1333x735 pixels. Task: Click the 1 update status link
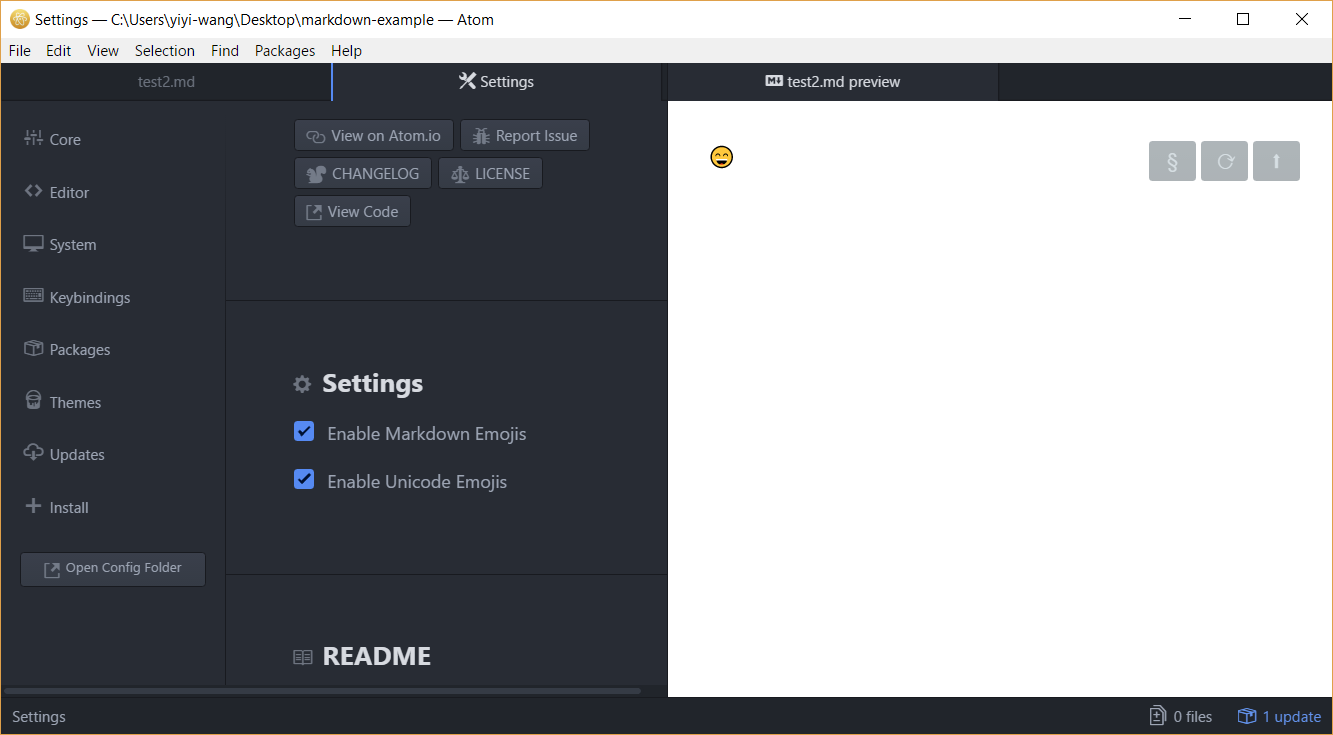point(1279,716)
